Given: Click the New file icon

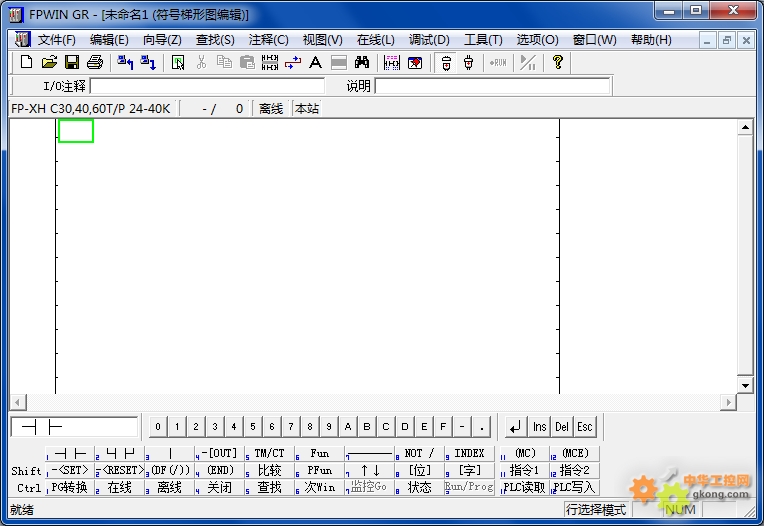Looking at the screenshot, I should point(26,62).
